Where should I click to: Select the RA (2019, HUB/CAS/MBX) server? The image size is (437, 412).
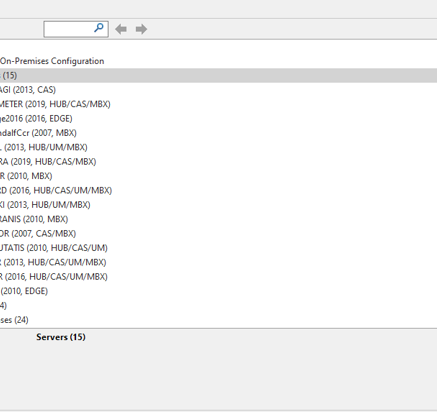(48, 161)
